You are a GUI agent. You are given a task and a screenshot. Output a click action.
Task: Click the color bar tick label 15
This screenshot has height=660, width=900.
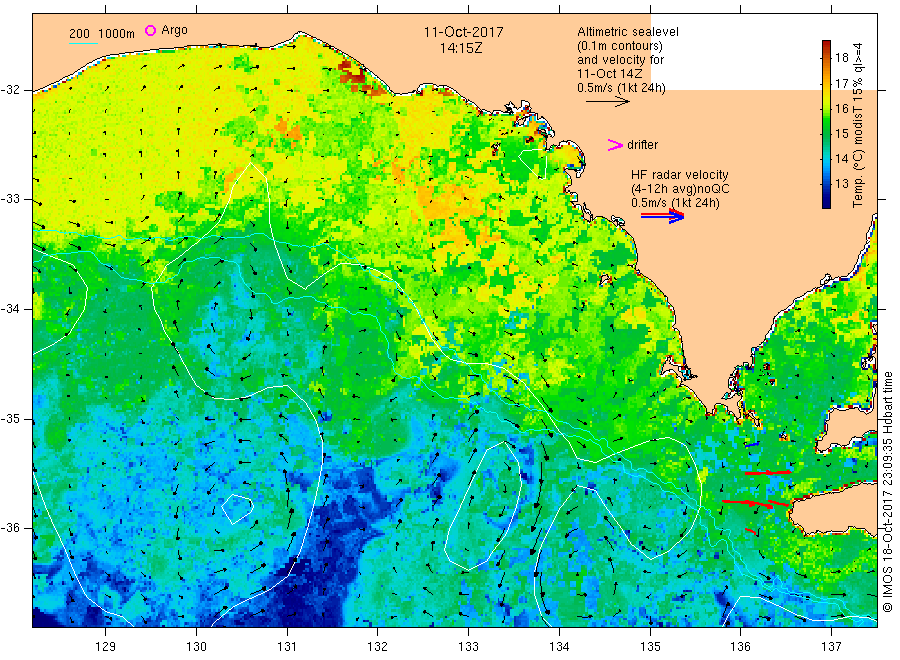[x=841, y=134]
